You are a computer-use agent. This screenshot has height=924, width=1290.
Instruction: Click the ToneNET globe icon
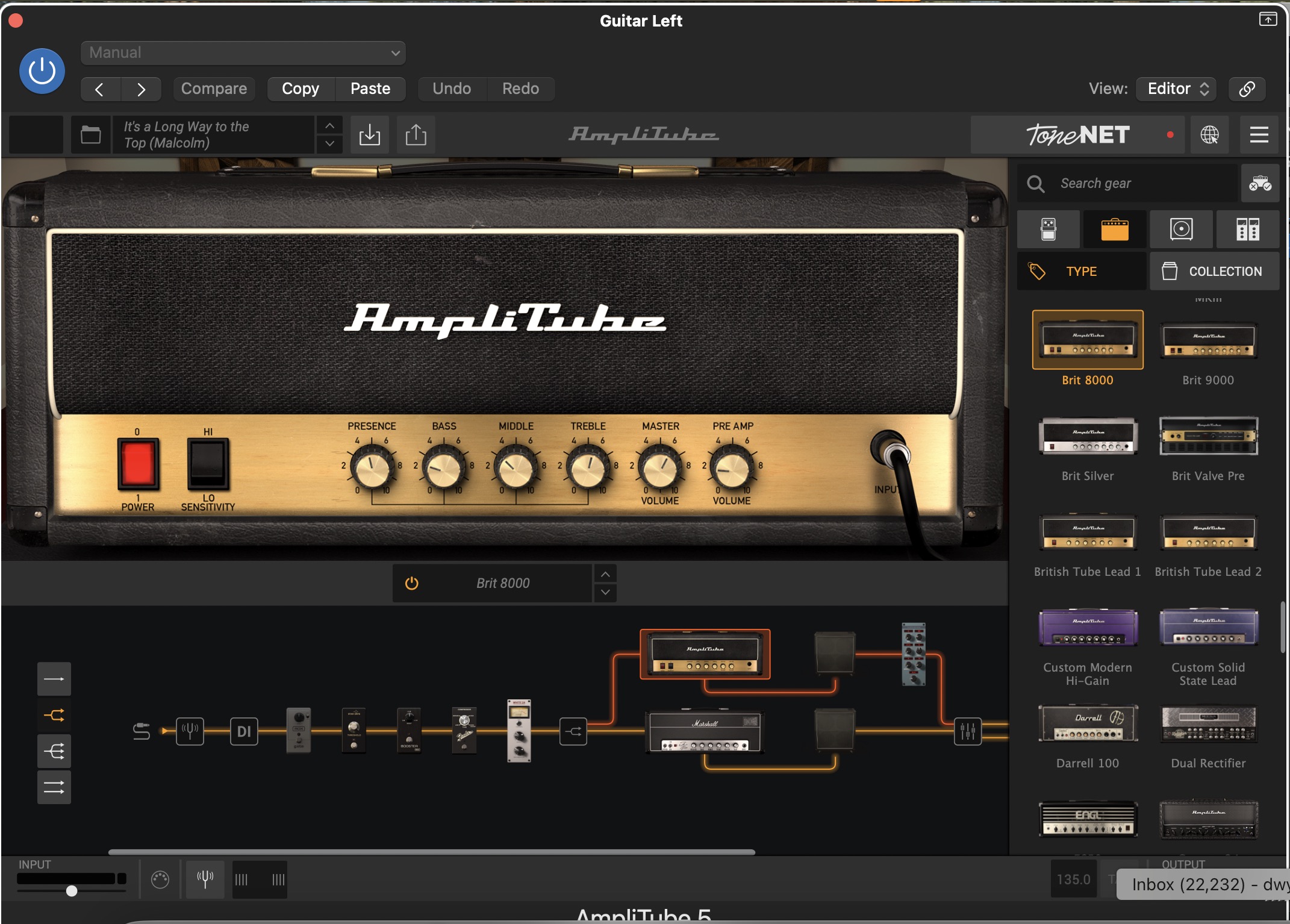1209,134
